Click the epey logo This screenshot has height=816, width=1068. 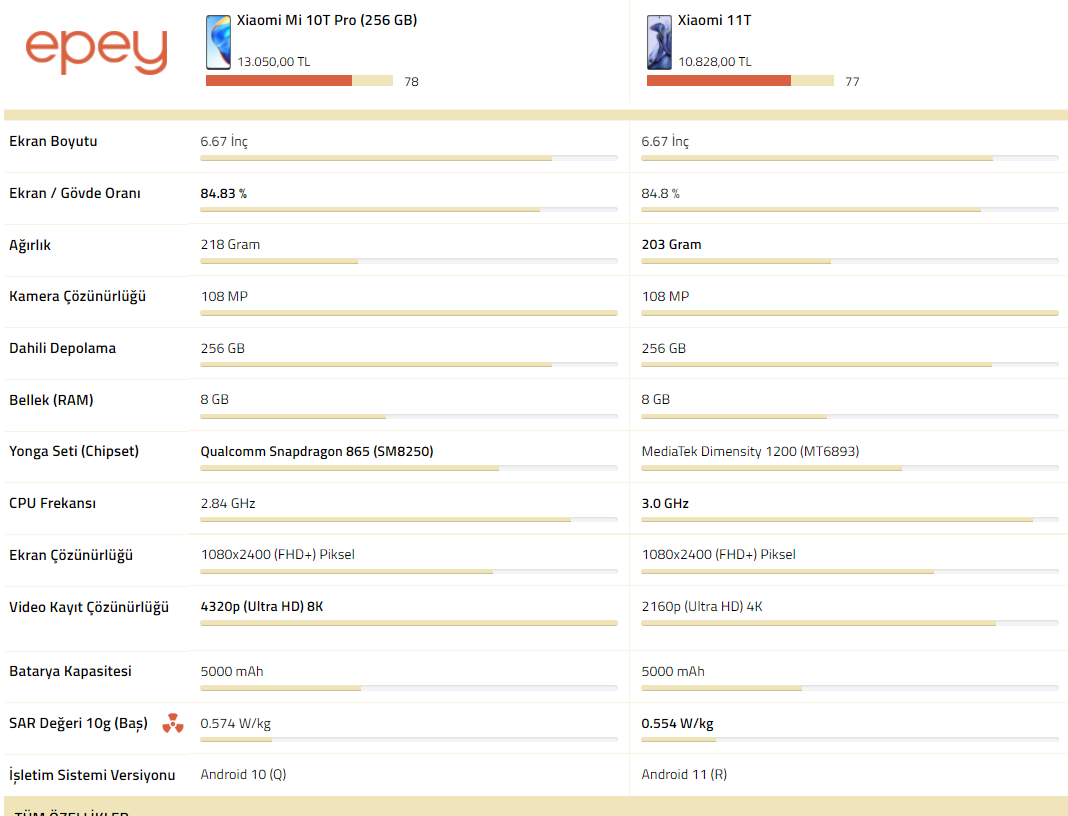96,51
